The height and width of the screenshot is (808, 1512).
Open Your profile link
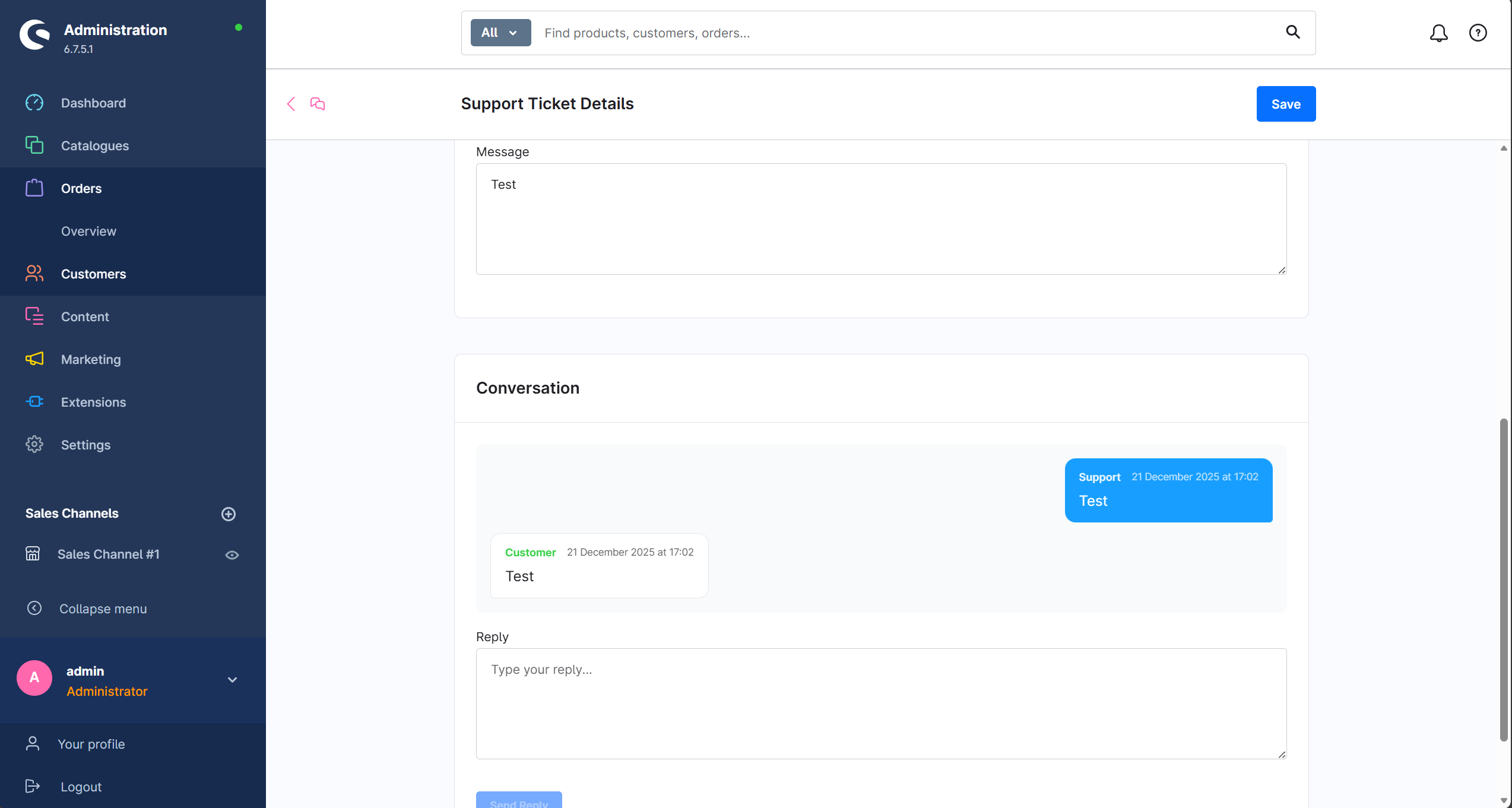tap(91, 744)
